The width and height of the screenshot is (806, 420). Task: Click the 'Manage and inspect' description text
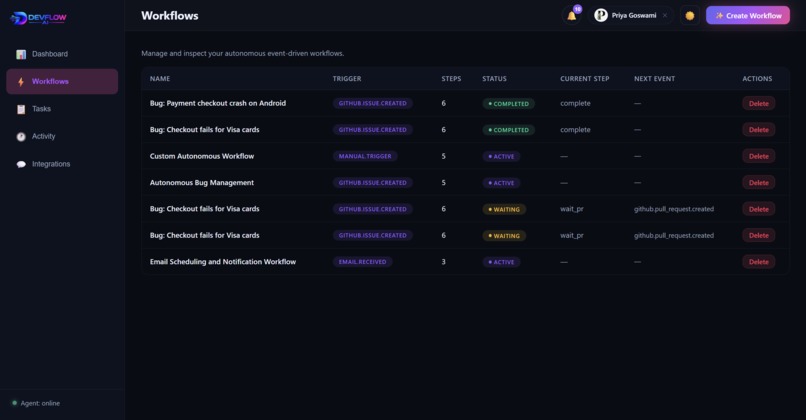243,53
